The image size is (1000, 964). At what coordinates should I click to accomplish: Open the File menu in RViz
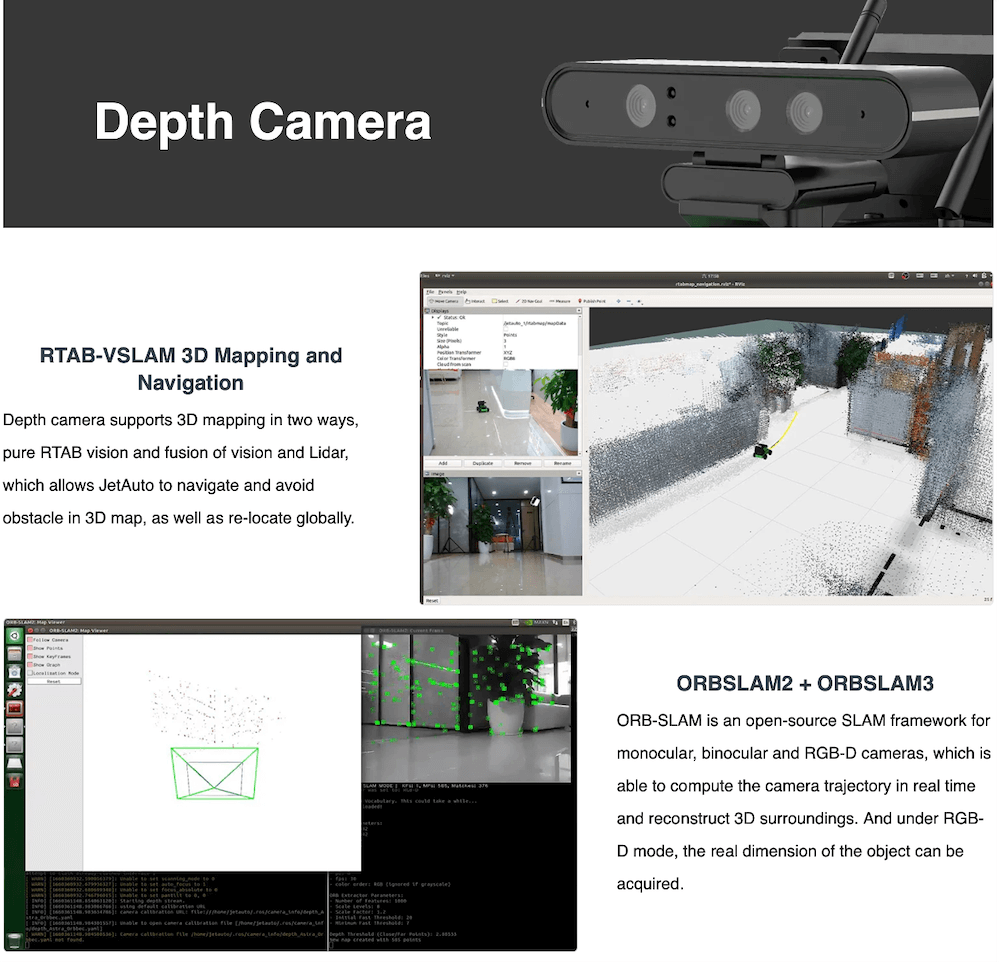[430, 292]
